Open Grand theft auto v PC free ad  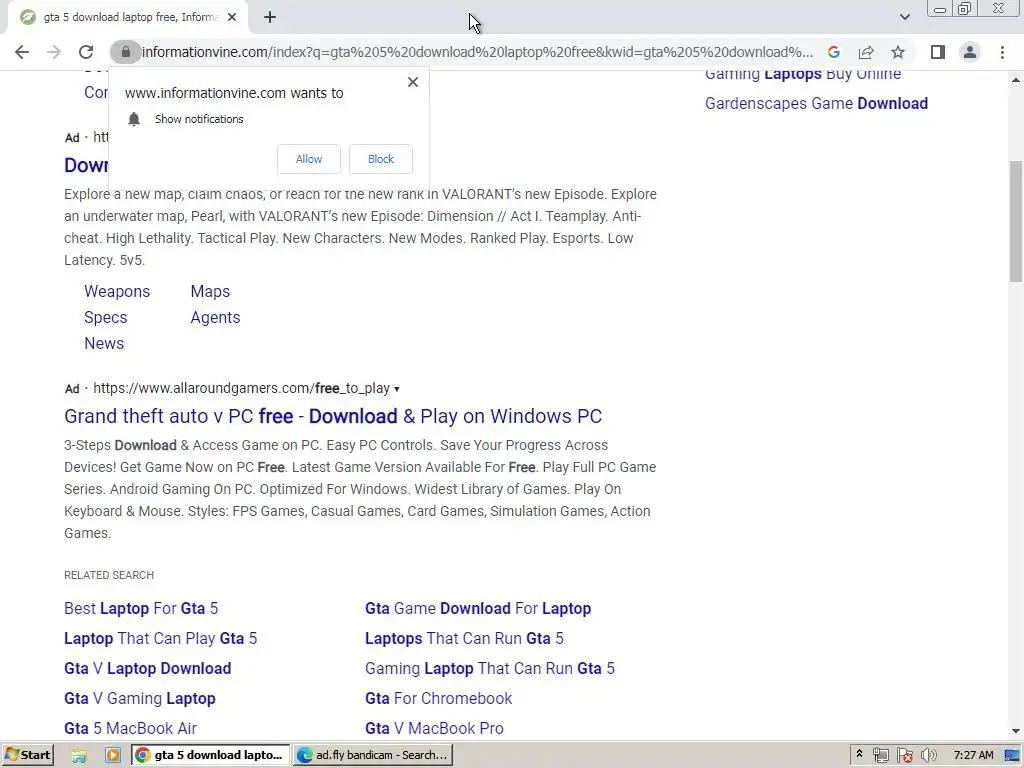pyautogui.click(x=333, y=417)
